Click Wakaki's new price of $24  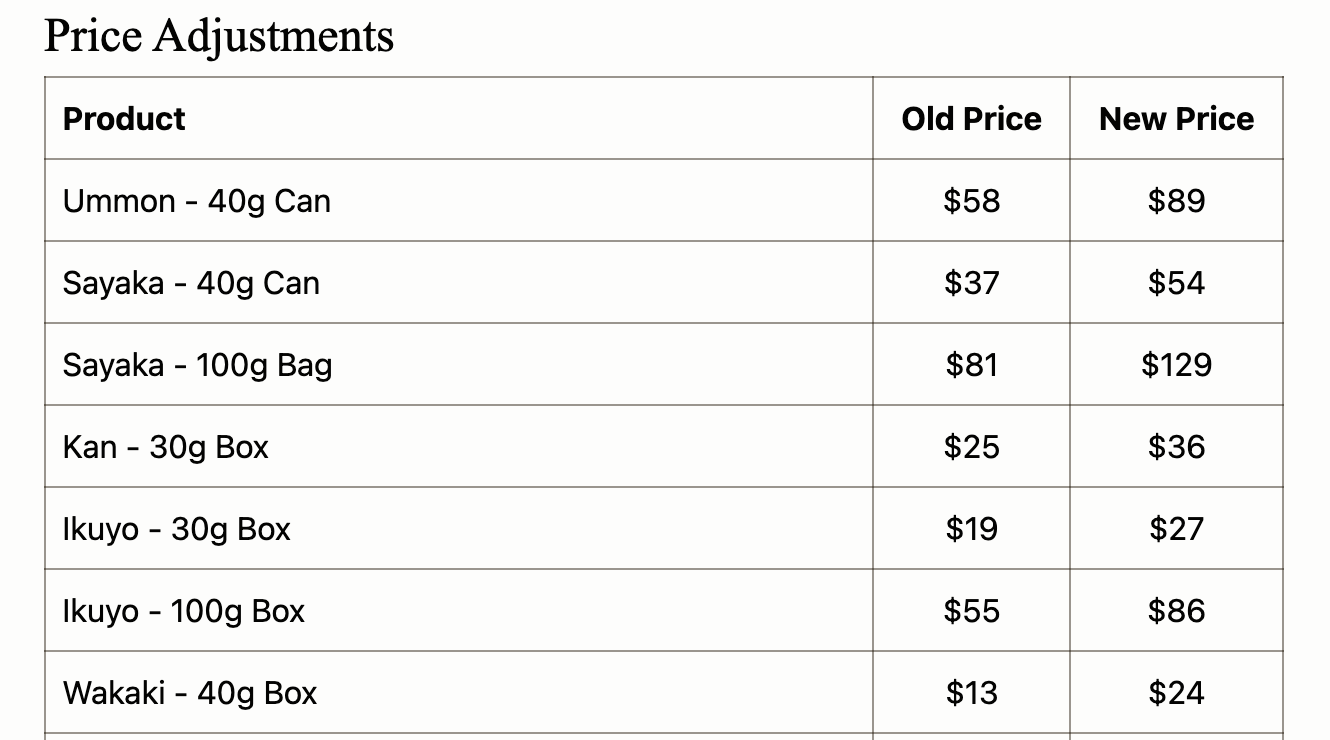[x=1176, y=693]
